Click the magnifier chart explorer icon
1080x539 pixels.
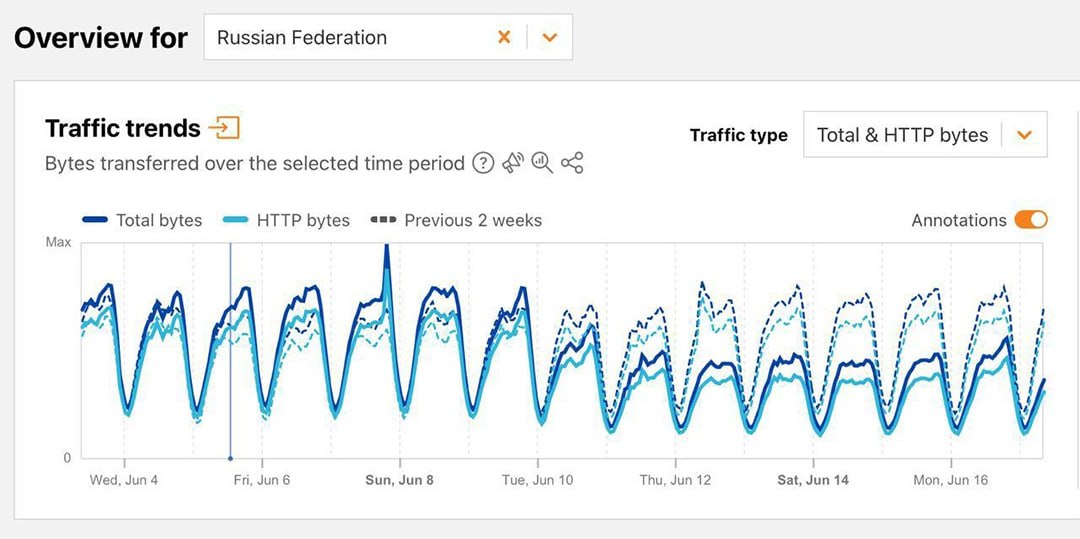click(542, 163)
